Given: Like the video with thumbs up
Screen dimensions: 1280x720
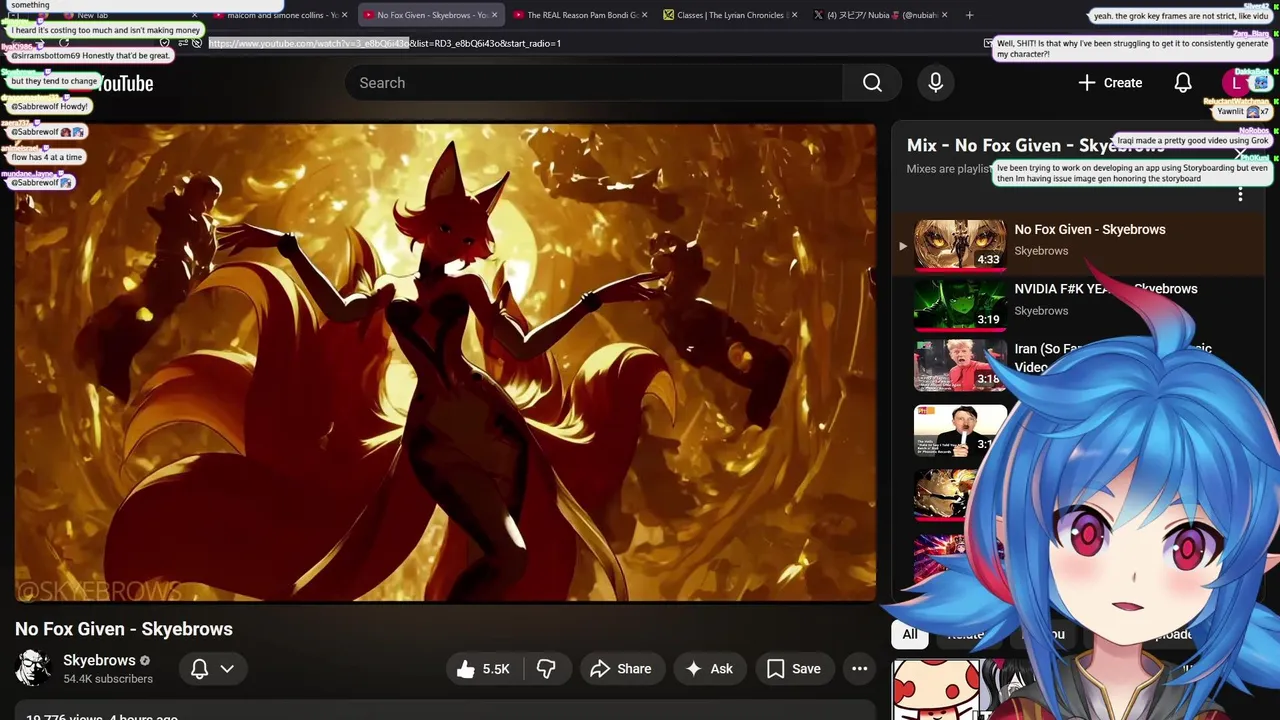Looking at the screenshot, I should coord(484,669).
